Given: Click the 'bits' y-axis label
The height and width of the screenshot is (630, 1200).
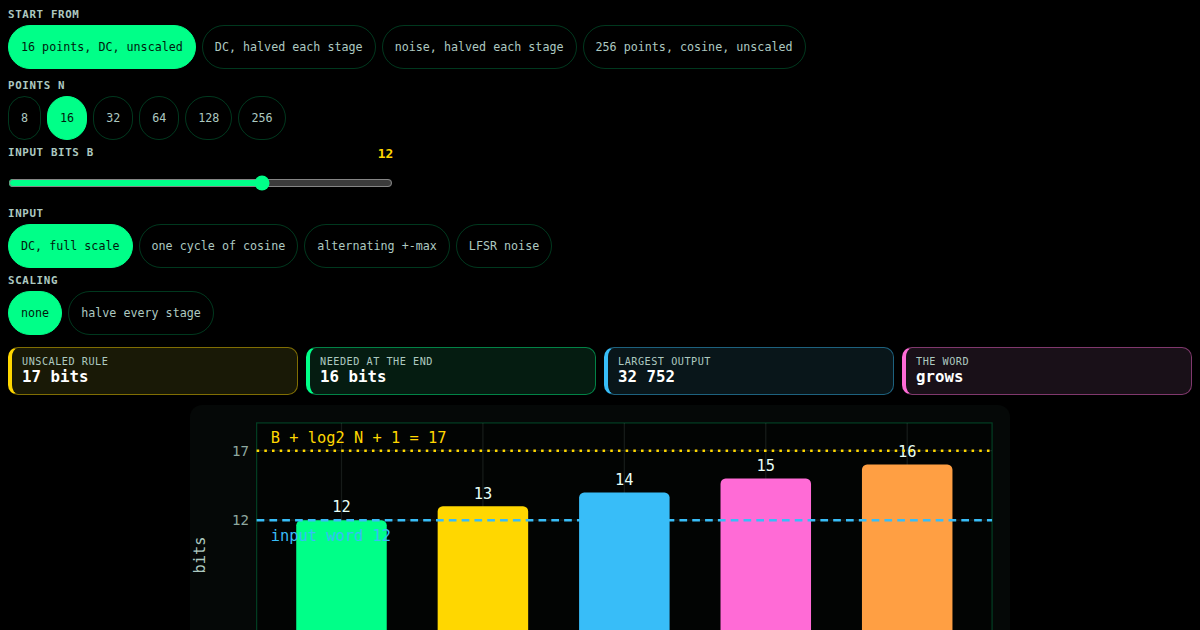Looking at the screenshot, I should point(200,555).
